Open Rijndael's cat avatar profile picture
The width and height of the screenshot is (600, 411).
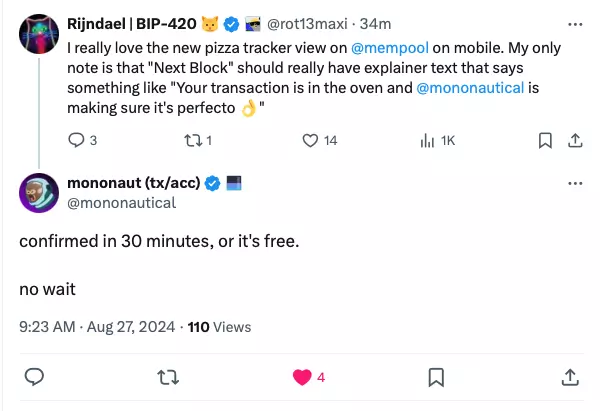[x=39, y=34]
